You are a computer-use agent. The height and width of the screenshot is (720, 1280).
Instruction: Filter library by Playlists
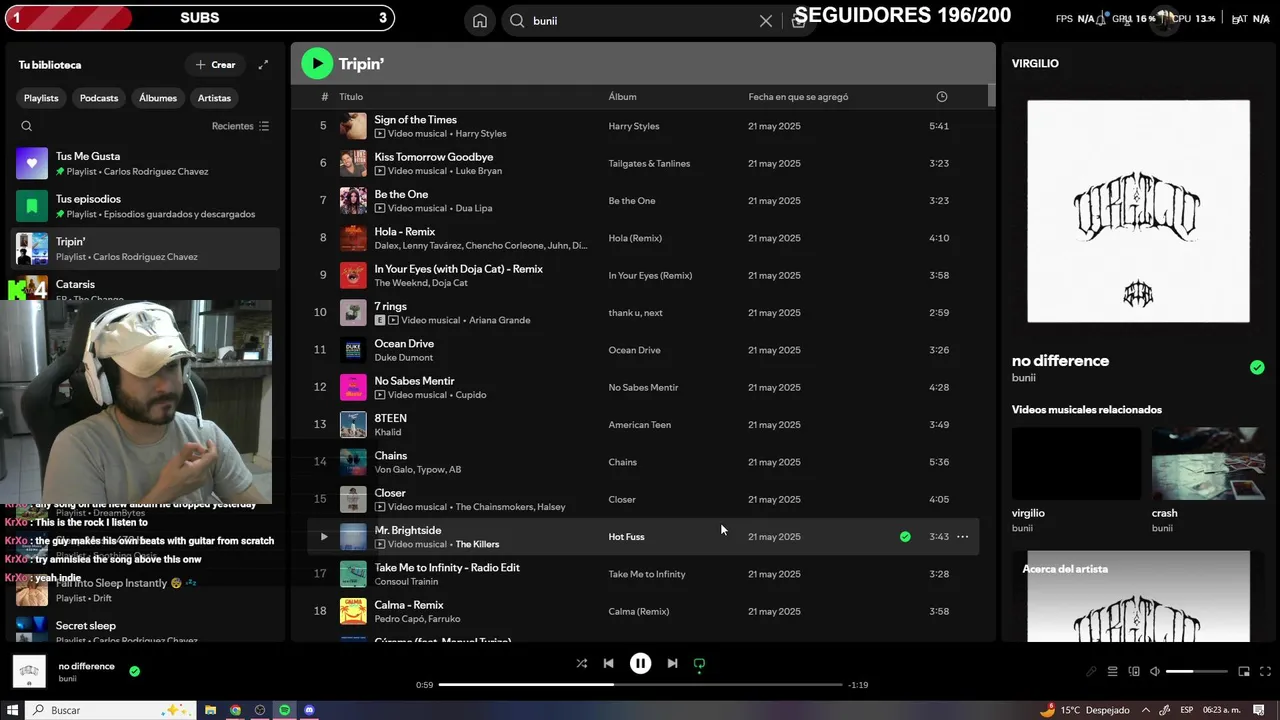pos(41,98)
